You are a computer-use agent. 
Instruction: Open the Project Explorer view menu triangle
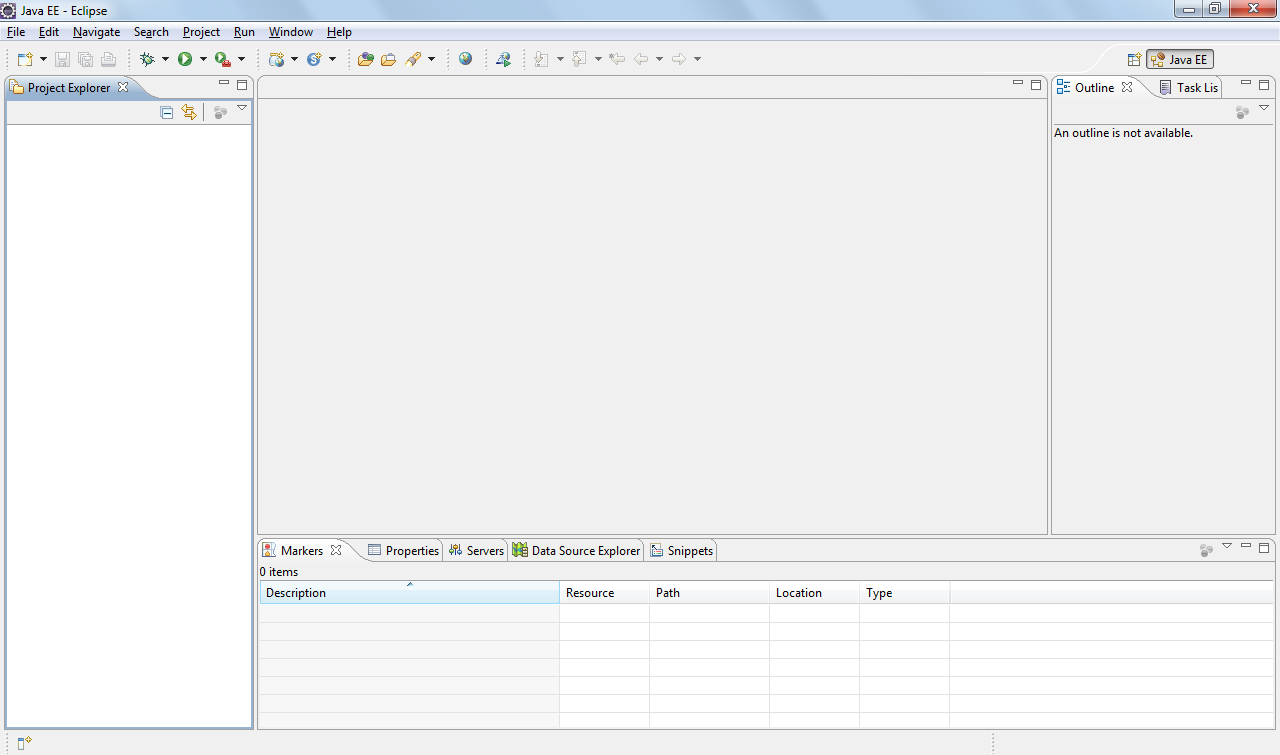[x=242, y=108]
